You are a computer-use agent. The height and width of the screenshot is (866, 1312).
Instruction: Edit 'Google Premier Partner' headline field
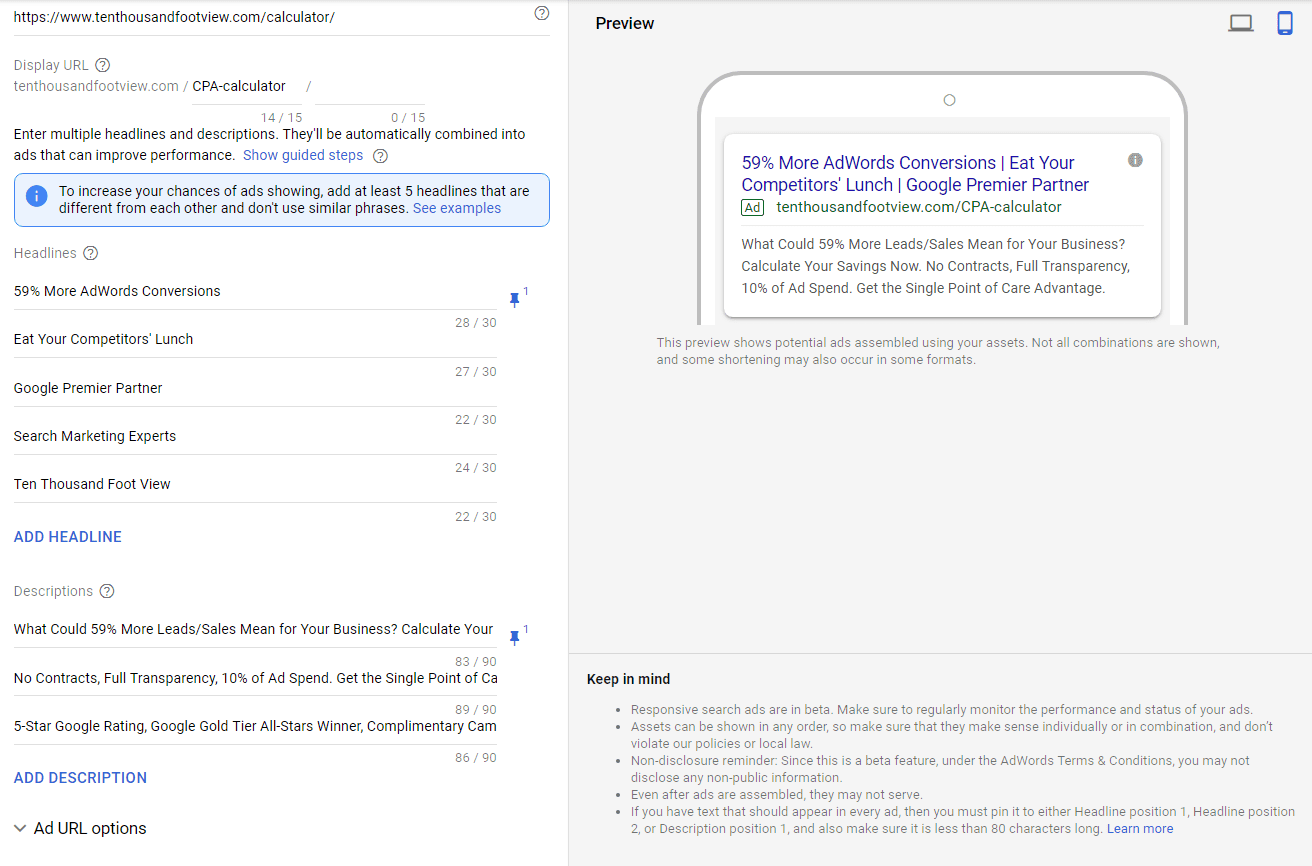tap(255, 388)
